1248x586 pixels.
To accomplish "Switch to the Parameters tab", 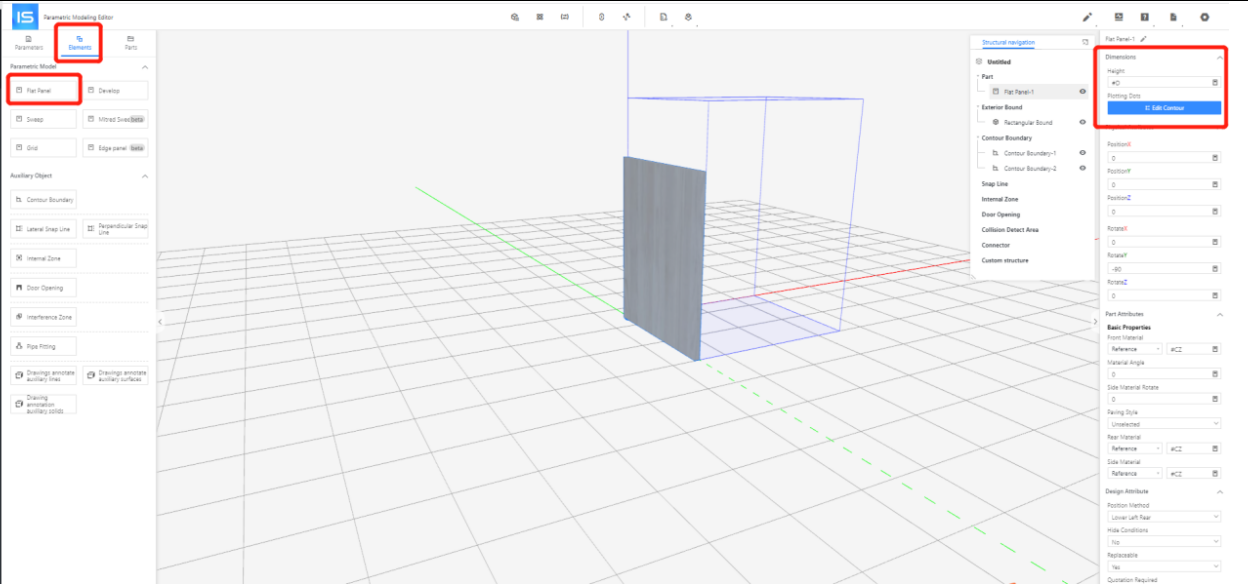I will [28, 43].
